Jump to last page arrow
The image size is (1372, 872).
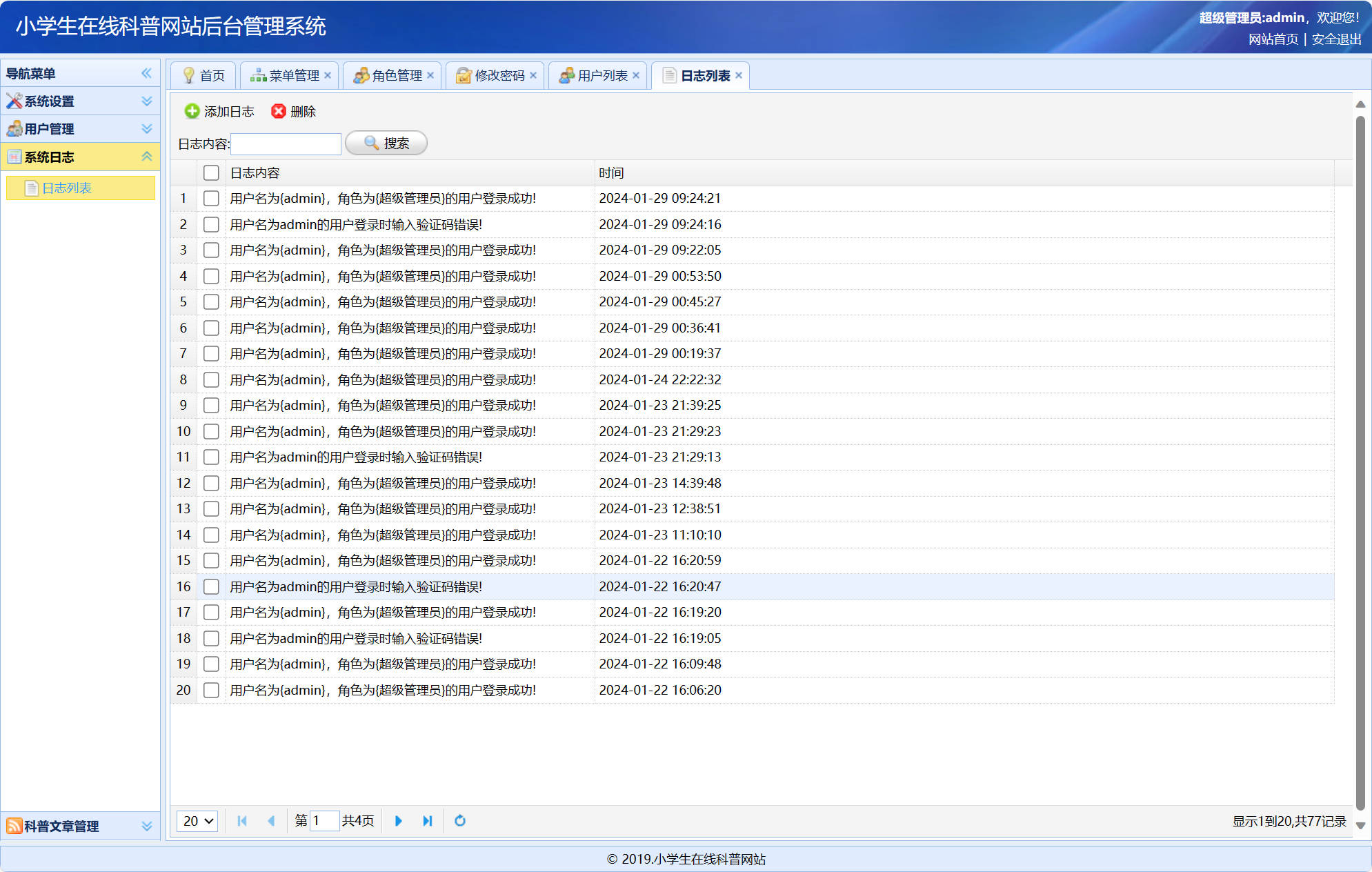[427, 821]
